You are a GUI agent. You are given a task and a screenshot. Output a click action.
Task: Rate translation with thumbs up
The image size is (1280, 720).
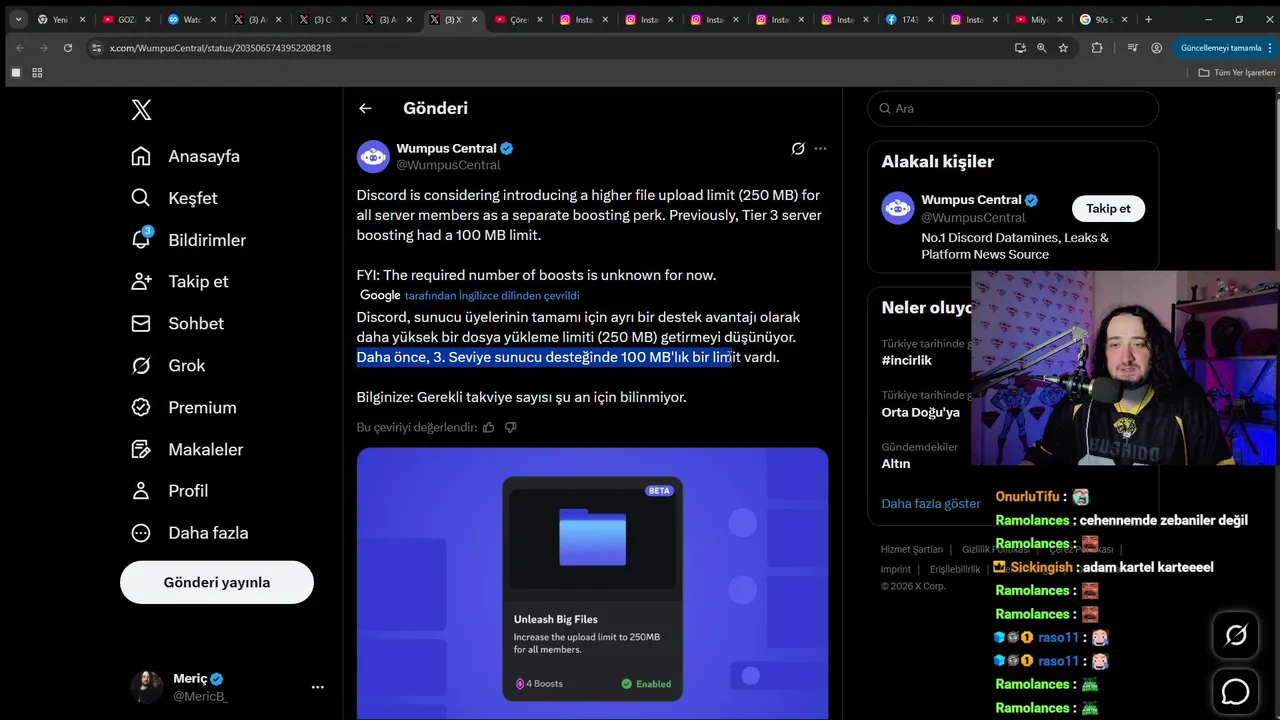pos(489,427)
